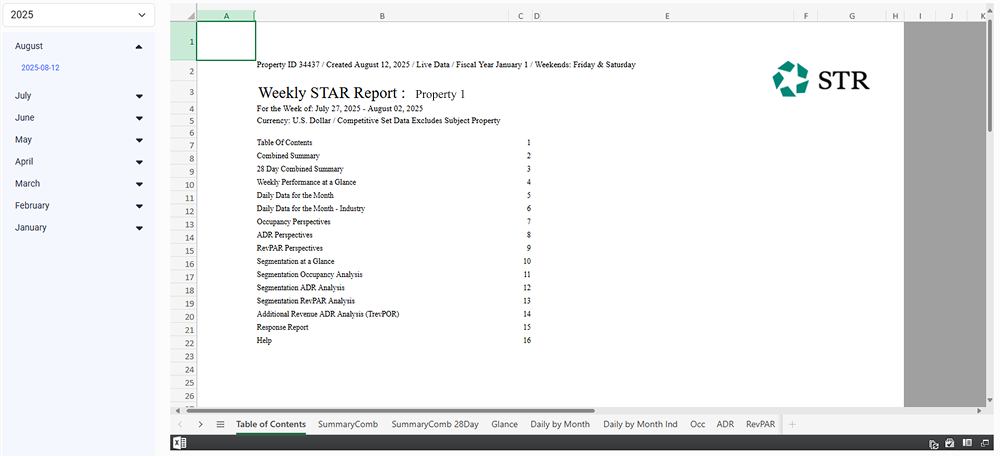
Task: Add a new sheet with plus icon
Action: click(792, 424)
